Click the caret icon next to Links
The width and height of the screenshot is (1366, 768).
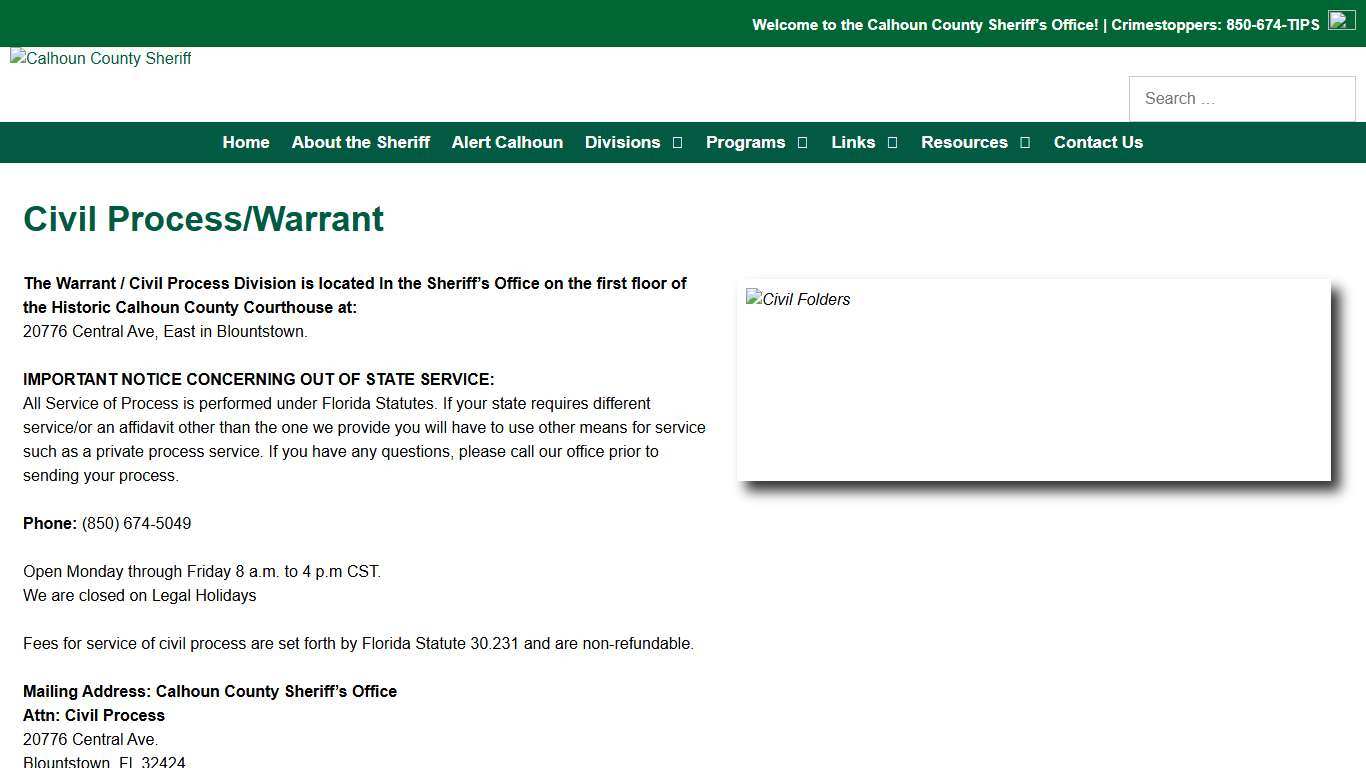tap(893, 142)
